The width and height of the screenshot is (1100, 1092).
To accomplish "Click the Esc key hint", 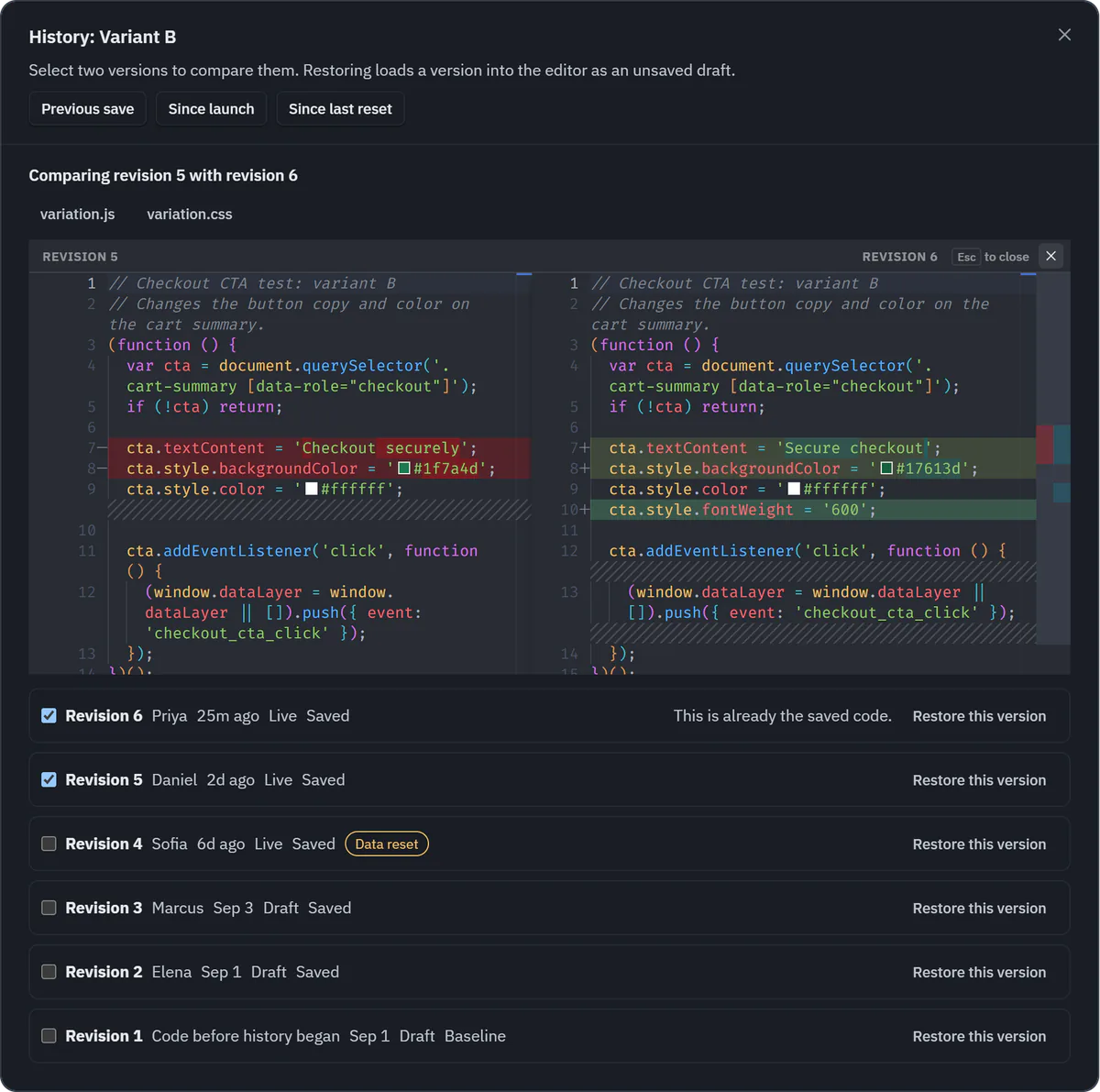I will coord(966,257).
